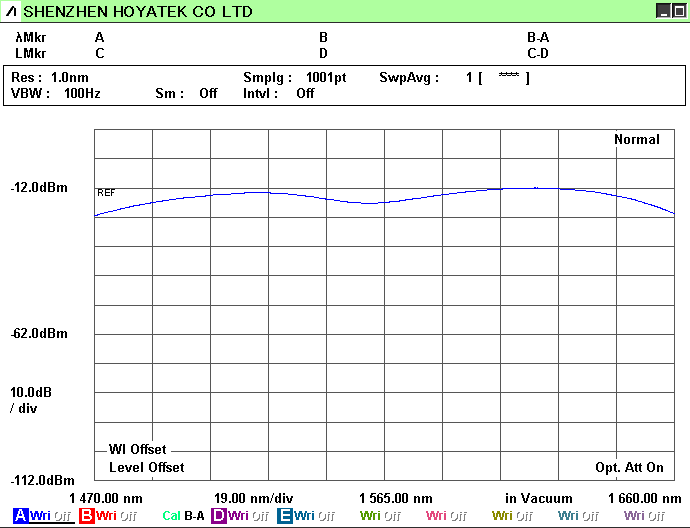This screenshot has width=690, height=528.
Task: Select the purple trace D icon
Action: pyautogui.click(x=218, y=515)
